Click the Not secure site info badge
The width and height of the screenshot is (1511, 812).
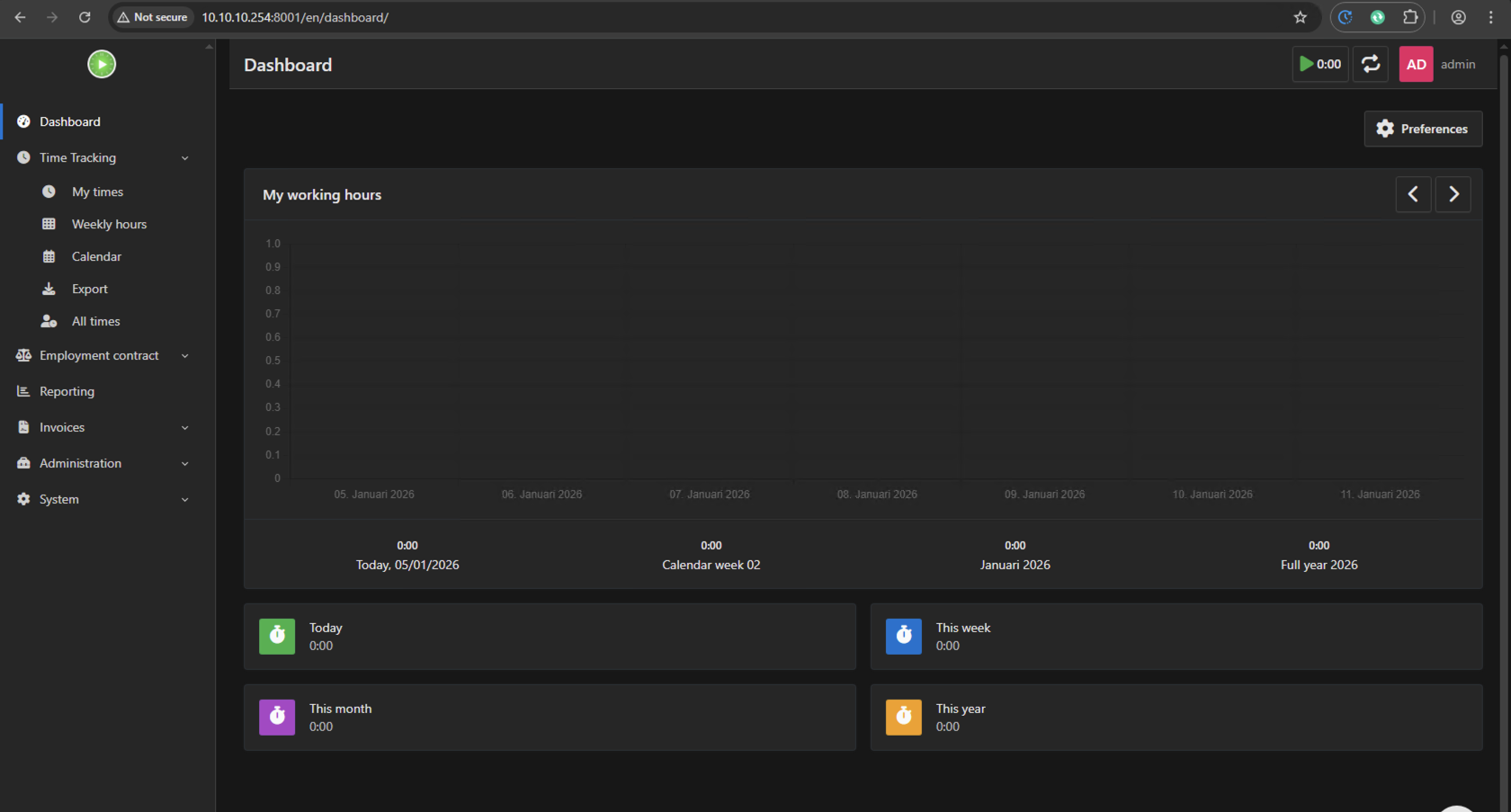(x=153, y=17)
